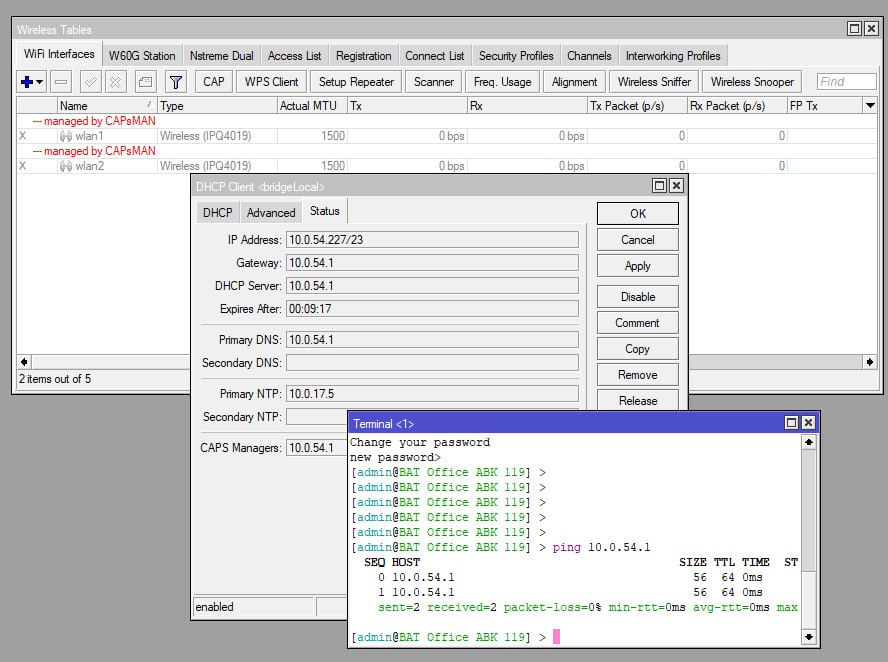The width and height of the screenshot is (888, 662).
Task: Open Interworking Profiles tab
Action: click(673, 56)
